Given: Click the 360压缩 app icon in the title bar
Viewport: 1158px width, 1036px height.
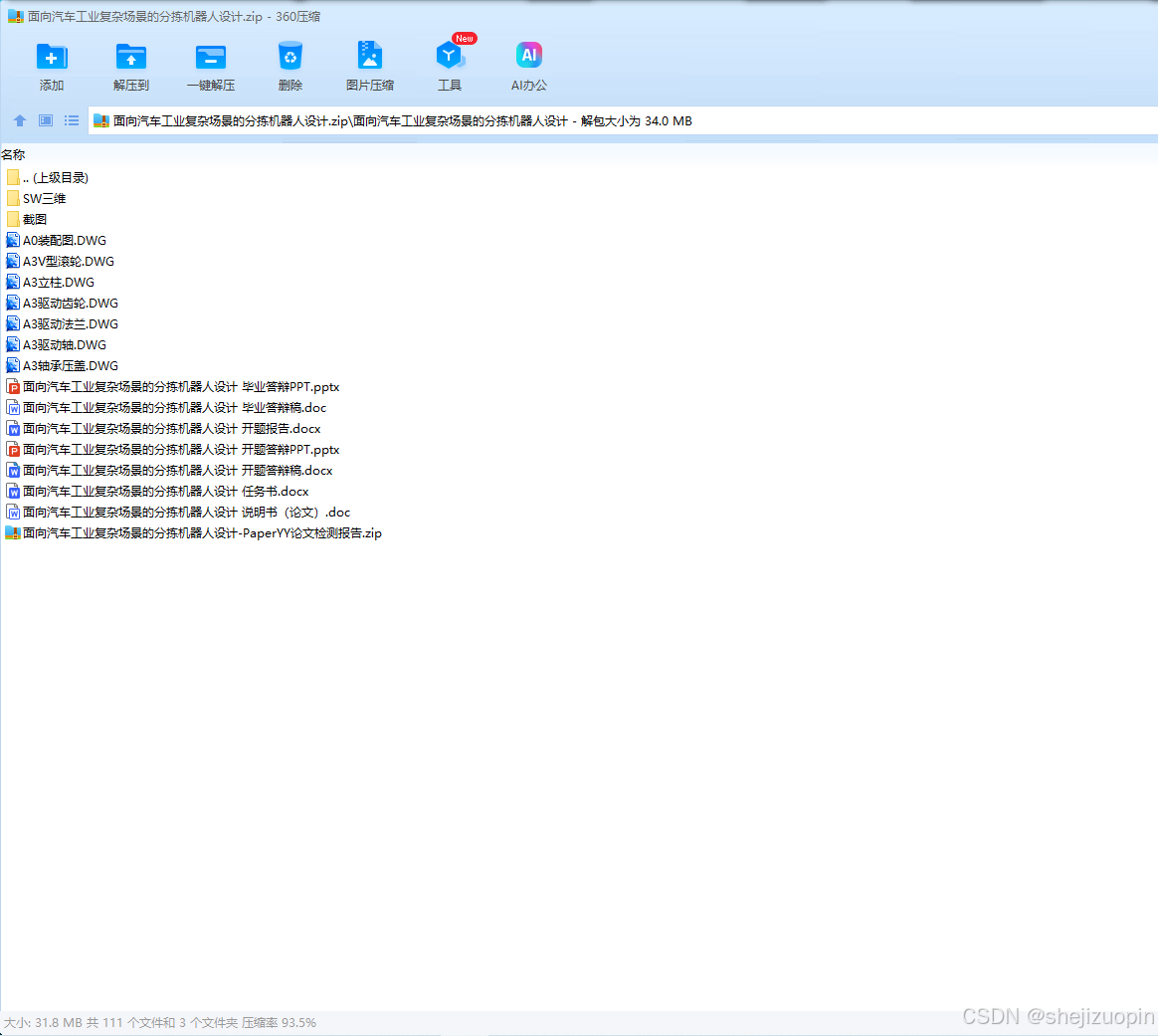Looking at the screenshot, I should tap(16, 16).
